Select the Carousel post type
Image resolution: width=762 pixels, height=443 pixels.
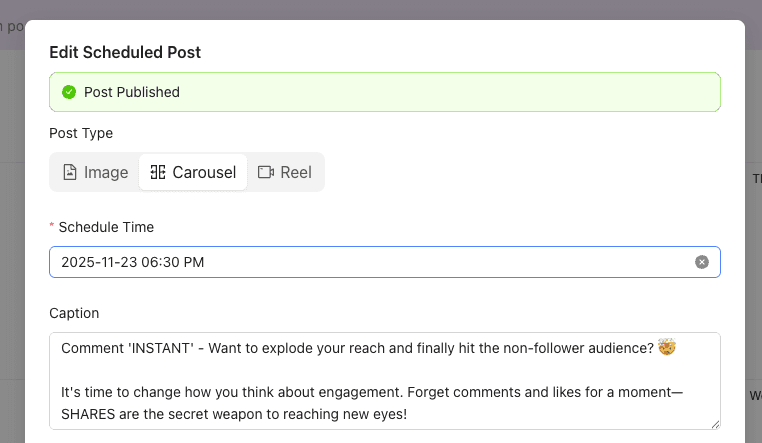click(x=193, y=172)
